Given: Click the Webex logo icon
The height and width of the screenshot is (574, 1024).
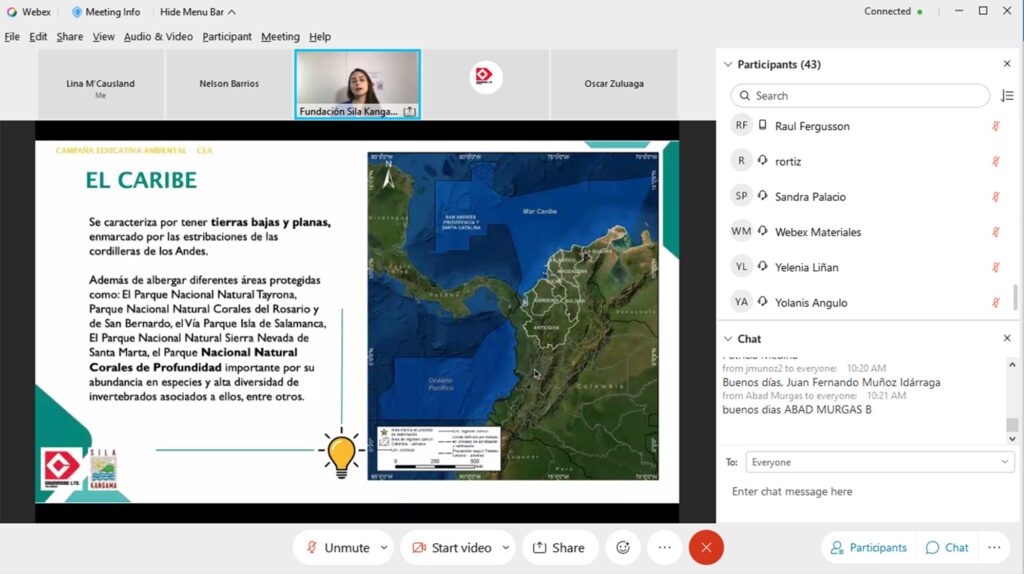Looking at the screenshot, I should tap(12, 12).
